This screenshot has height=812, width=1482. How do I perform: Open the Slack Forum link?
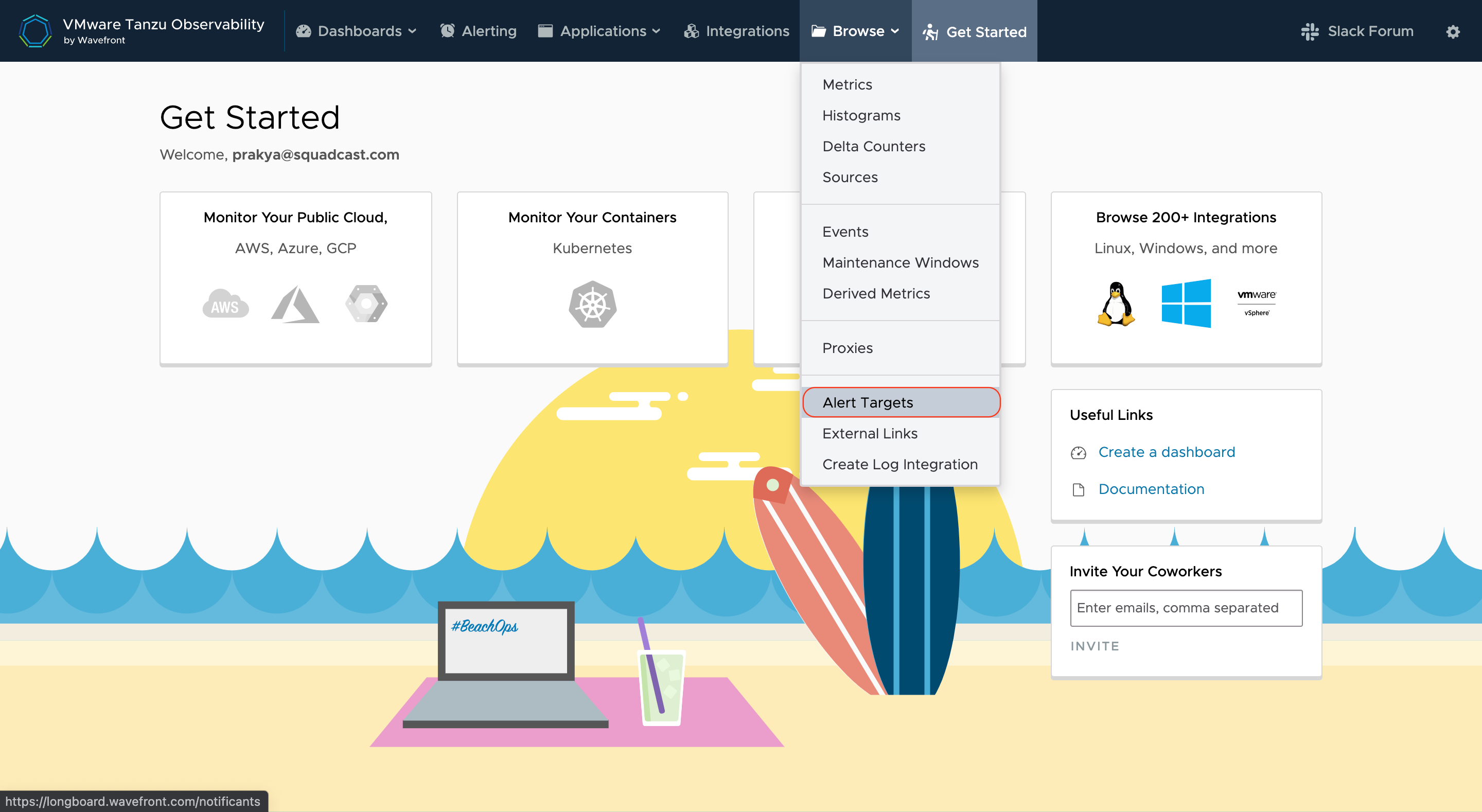(1357, 31)
